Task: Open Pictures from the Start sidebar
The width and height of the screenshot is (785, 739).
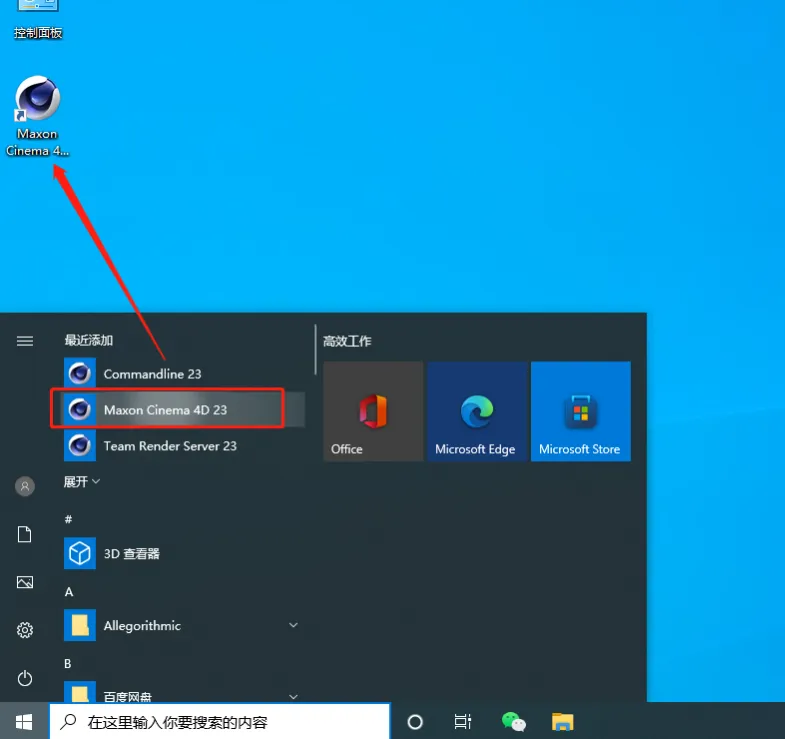Action: (x=25, y=582)
